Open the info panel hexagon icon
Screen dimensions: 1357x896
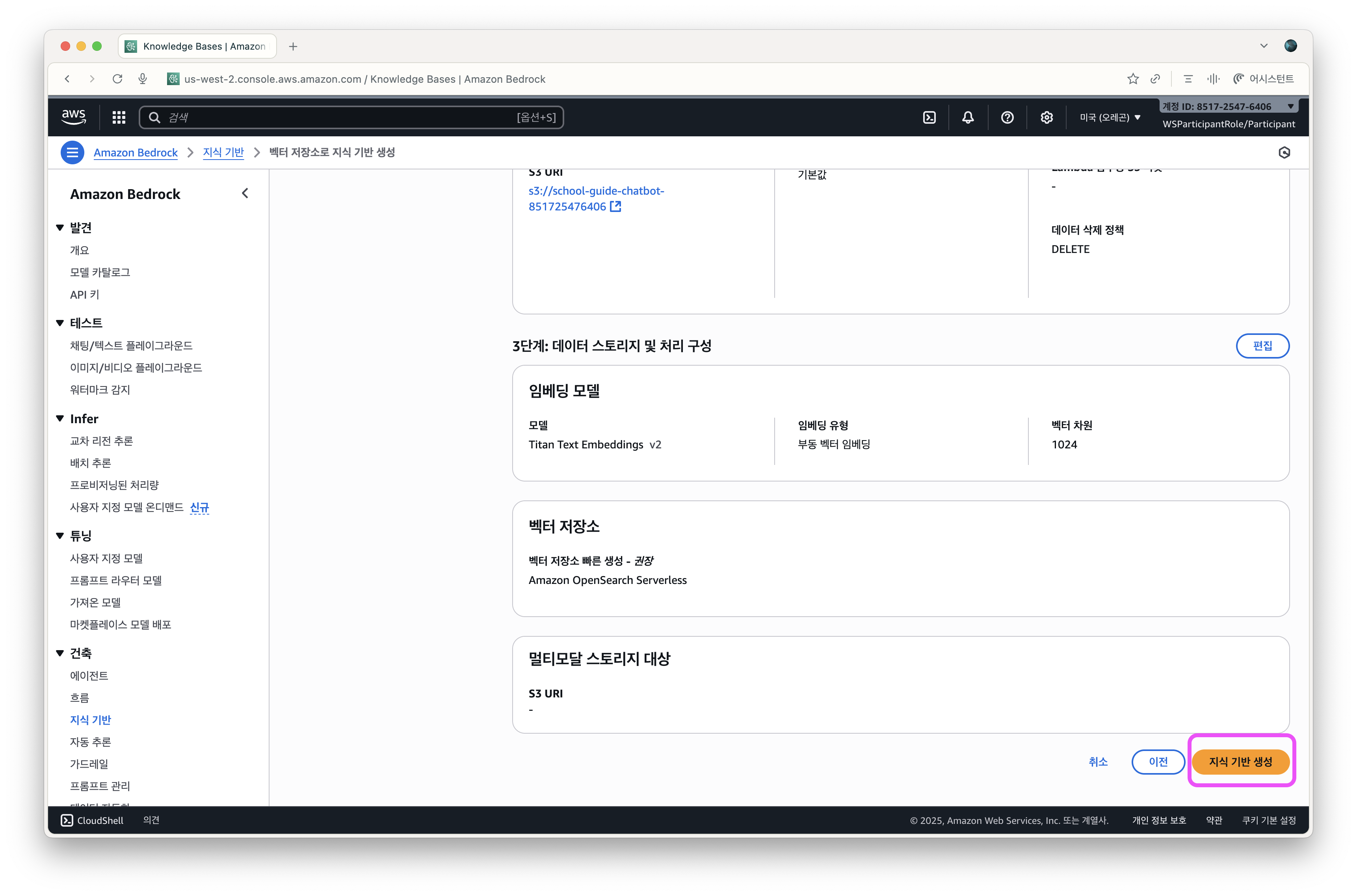[1284, 152]
